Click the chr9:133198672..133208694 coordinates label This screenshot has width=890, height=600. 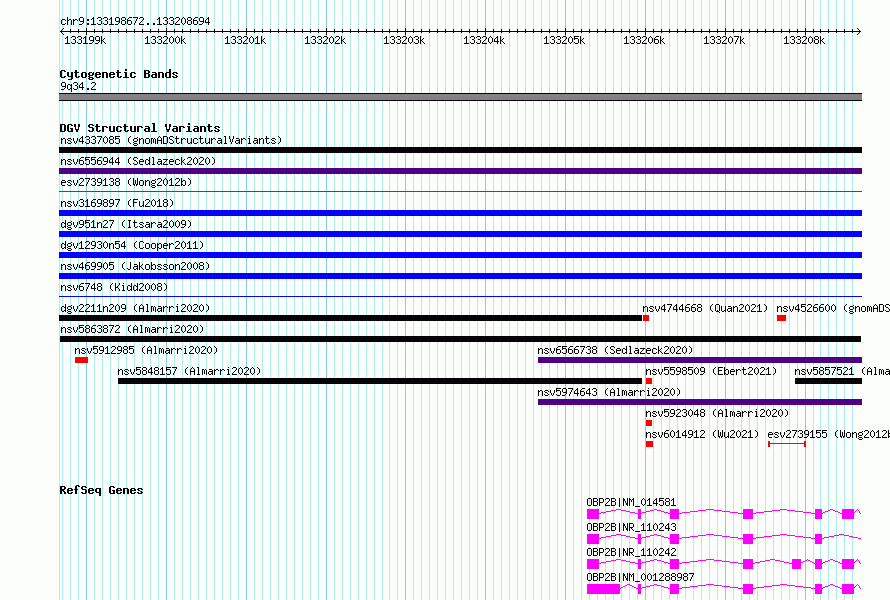pyautogui.click(x=135, y=21)
